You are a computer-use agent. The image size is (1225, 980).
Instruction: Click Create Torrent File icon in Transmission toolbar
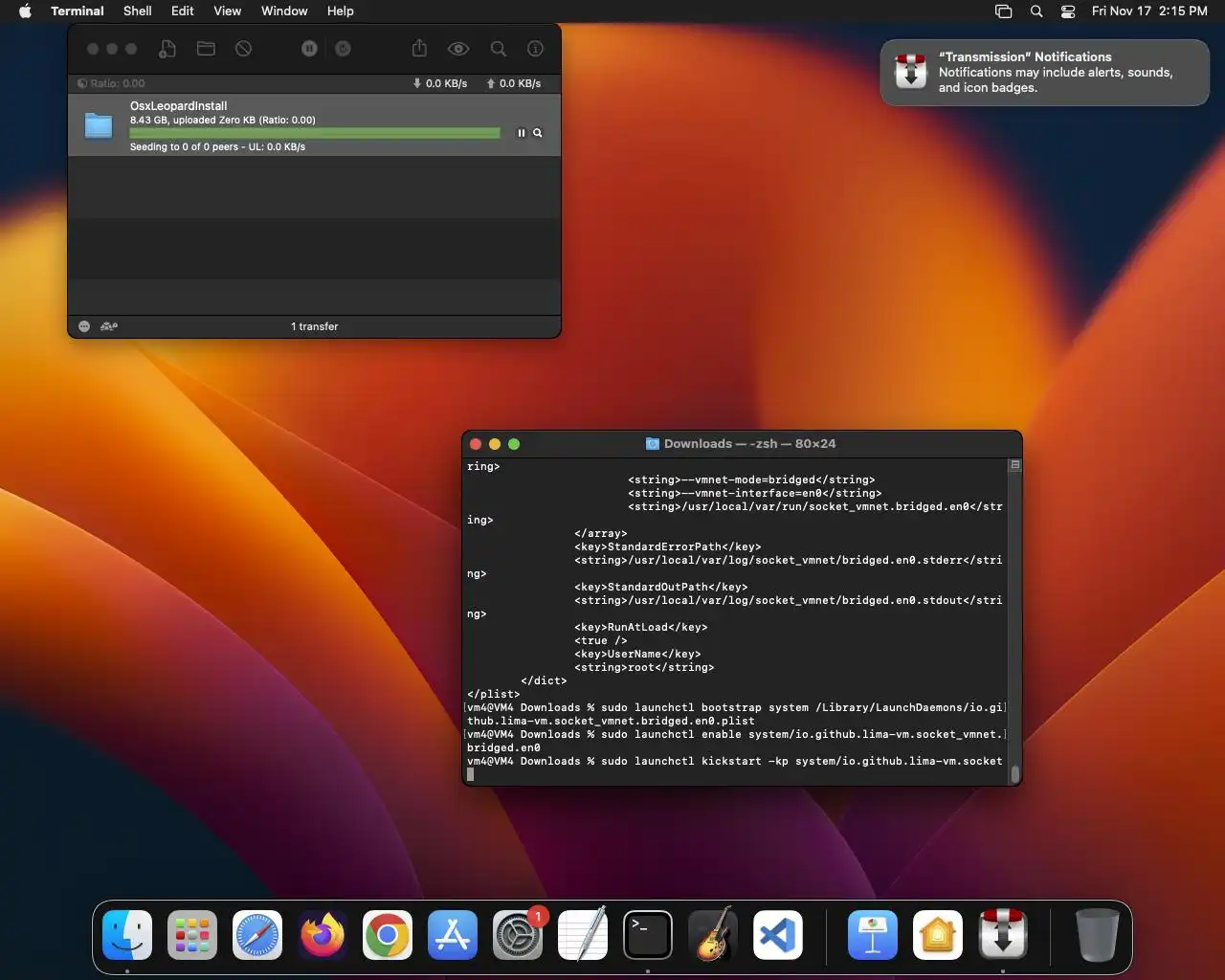(167, 49)
